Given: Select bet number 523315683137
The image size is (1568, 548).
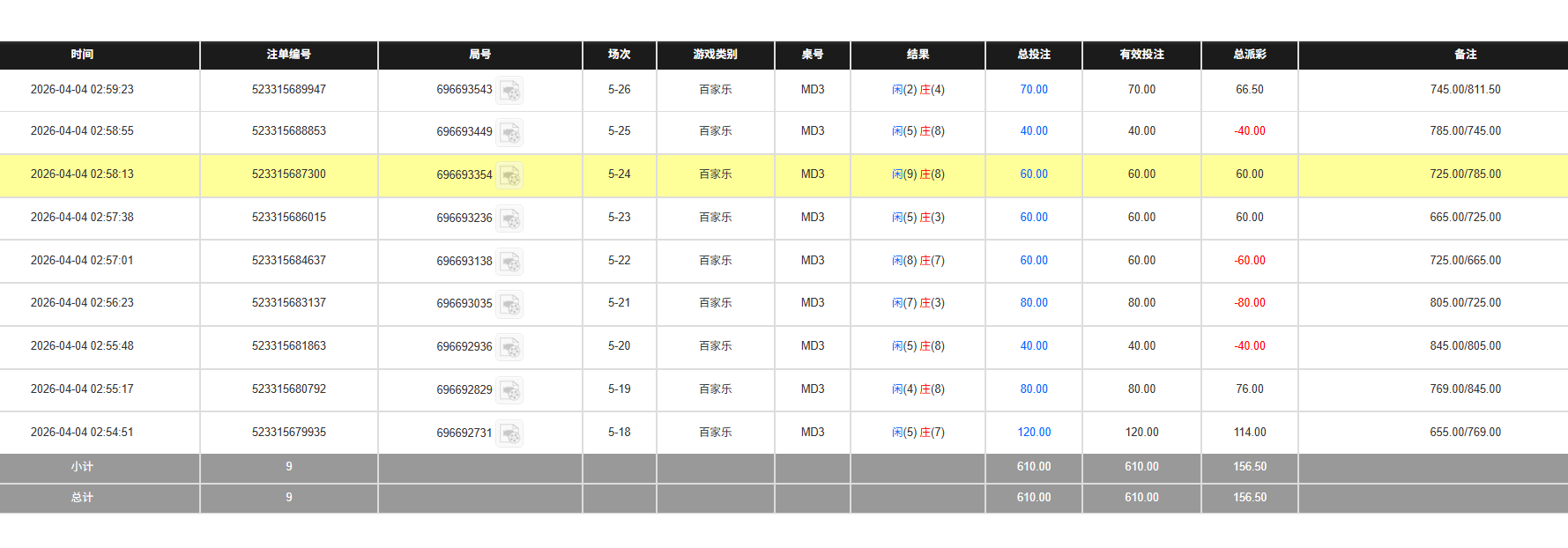Looking at the screenshot, I should 289,303.
